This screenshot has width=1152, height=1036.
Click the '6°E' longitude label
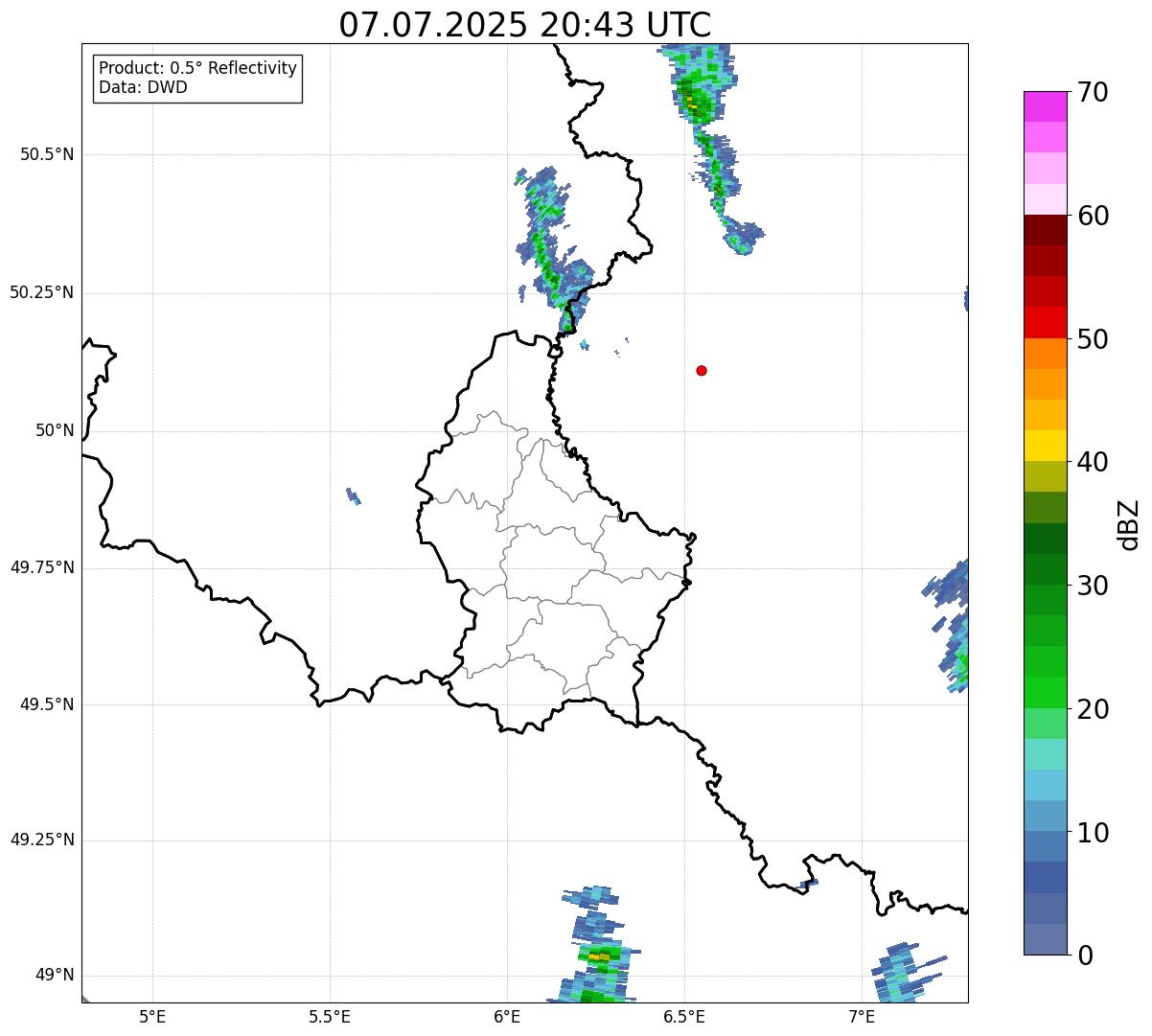pyautogui.click(x=507, y=1016)
